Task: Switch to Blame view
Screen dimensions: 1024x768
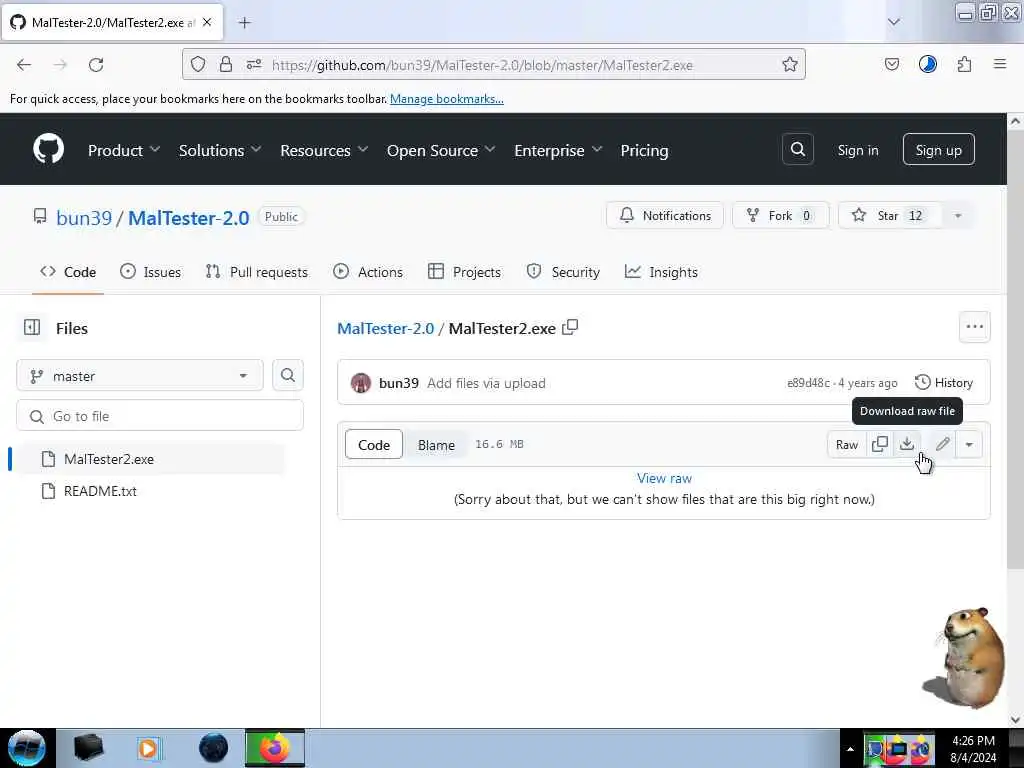Action: 436,444
